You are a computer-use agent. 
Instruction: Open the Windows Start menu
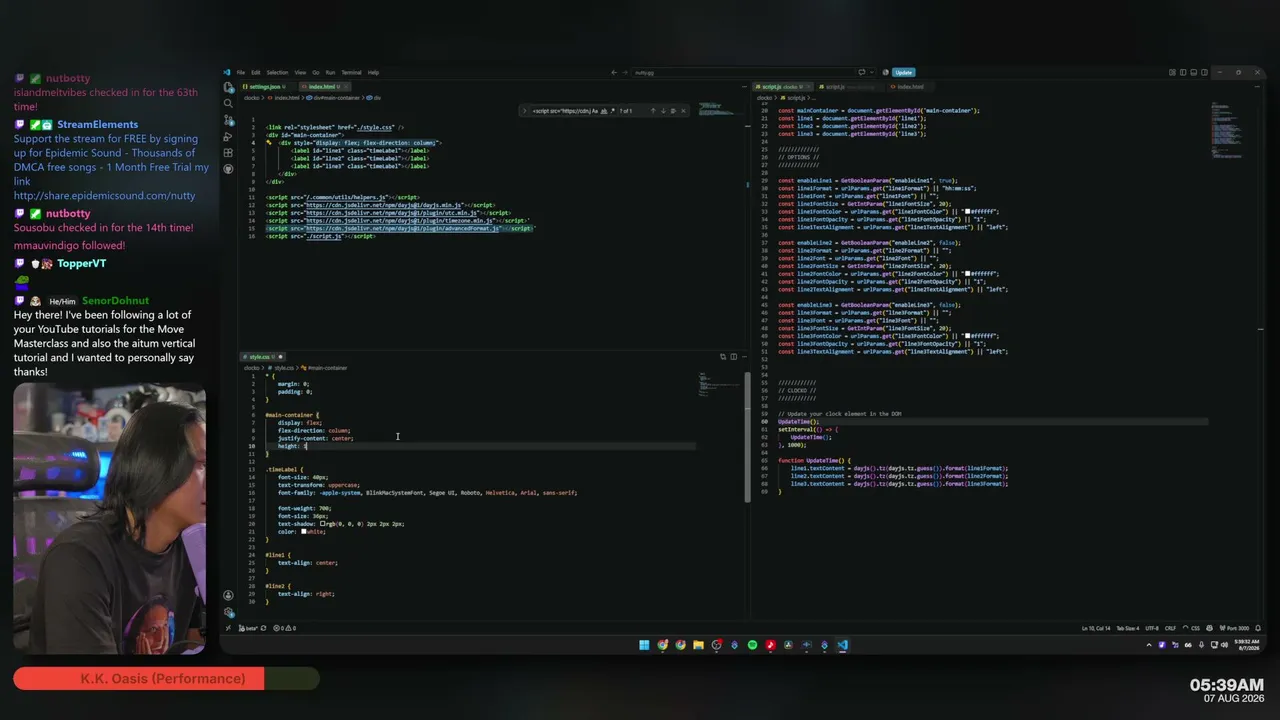[644, 645]
